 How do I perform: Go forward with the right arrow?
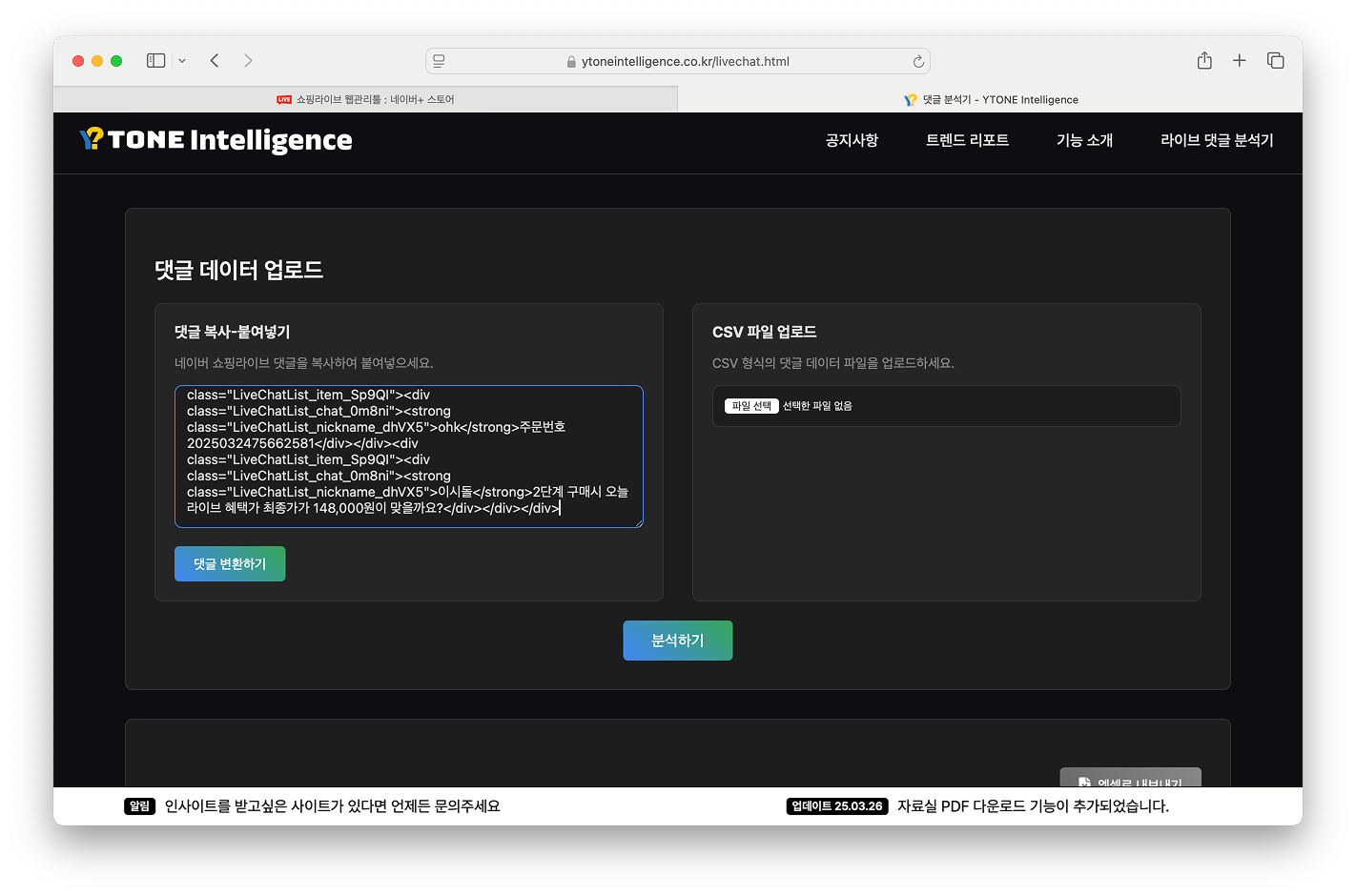coord(248,61)
